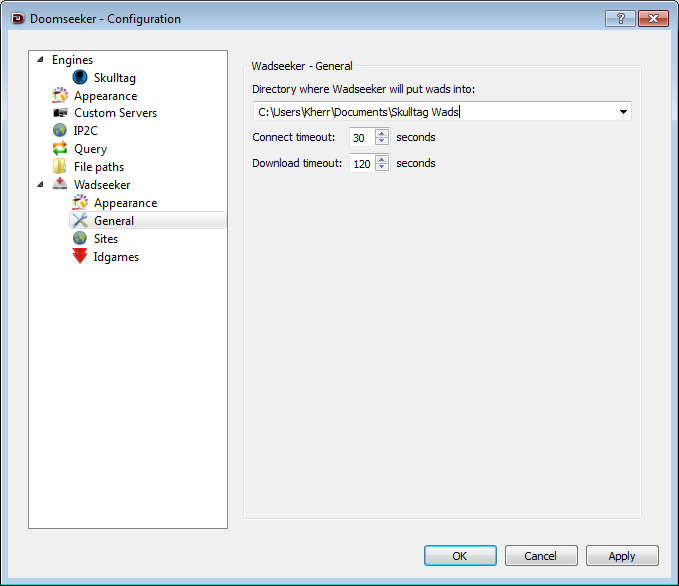
Task: Increase Connect timeout with up arrow
Action: tap(381, 133)
